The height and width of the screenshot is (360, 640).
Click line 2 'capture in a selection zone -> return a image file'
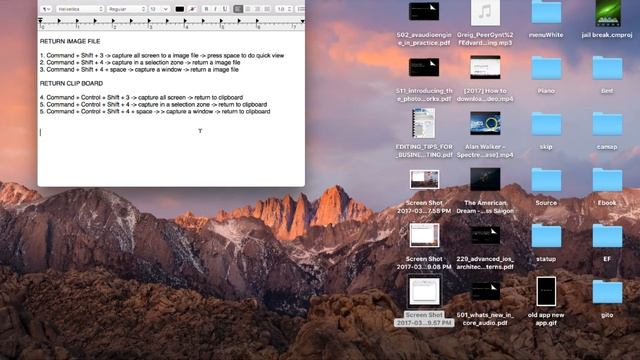tap(140, 62)
